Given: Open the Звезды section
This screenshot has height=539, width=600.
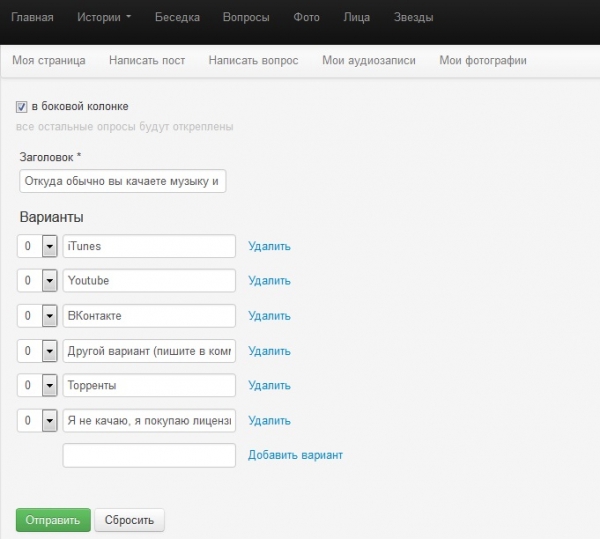Looking at the screenshot, I should pyautogui.click(x=414, y=17).
